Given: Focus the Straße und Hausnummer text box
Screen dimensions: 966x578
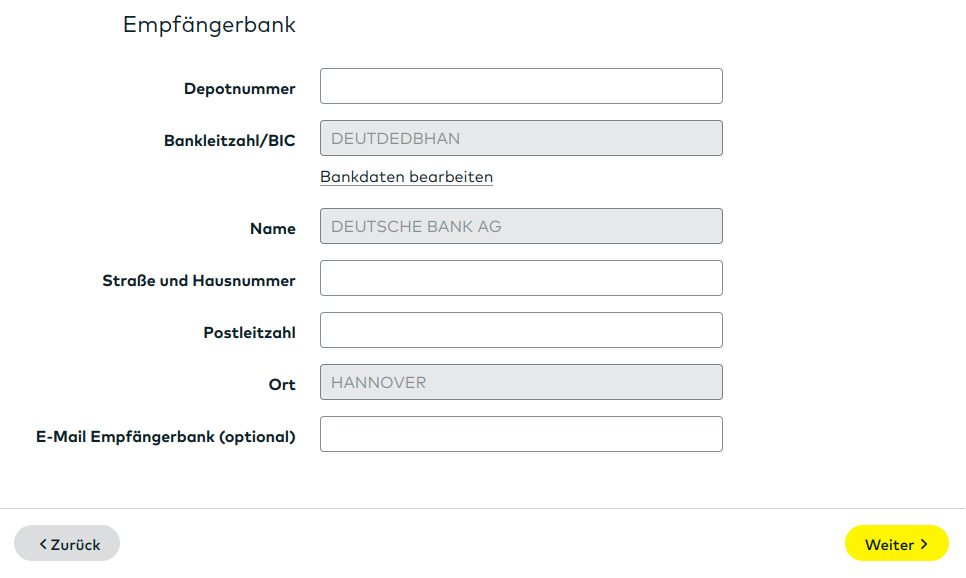Looking at the screenshot, I should point(521,278).
